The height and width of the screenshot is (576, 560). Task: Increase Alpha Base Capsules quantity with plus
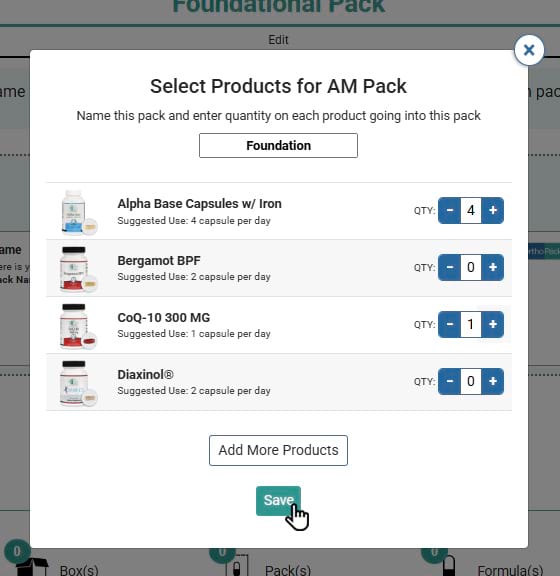point(493,210)
